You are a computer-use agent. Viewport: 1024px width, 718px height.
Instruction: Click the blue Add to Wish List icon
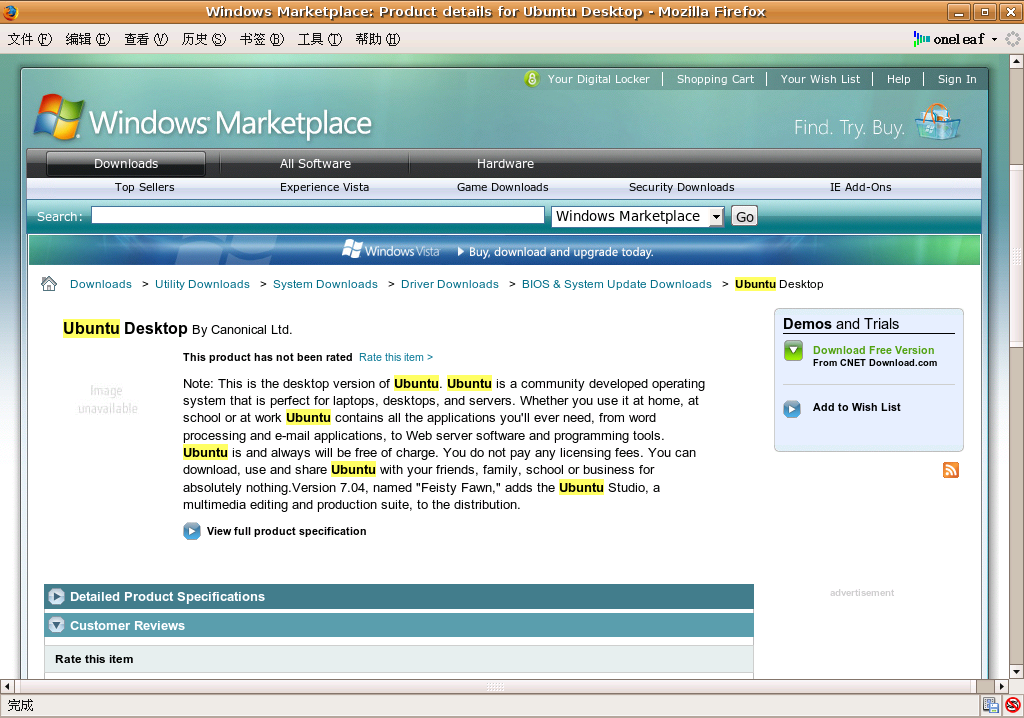pyautogui.click(x=792, y=409)
